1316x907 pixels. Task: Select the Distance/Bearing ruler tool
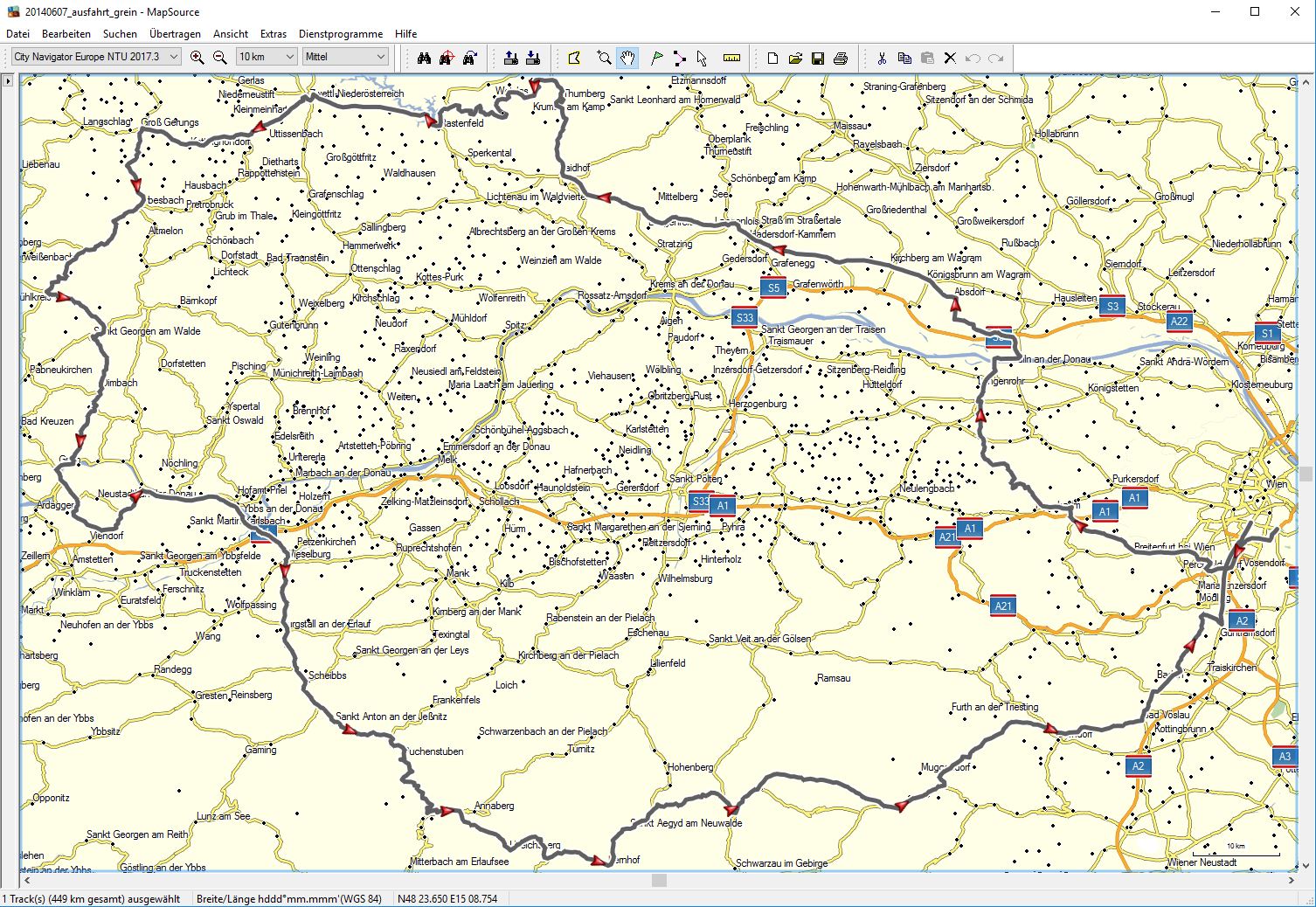731,58
